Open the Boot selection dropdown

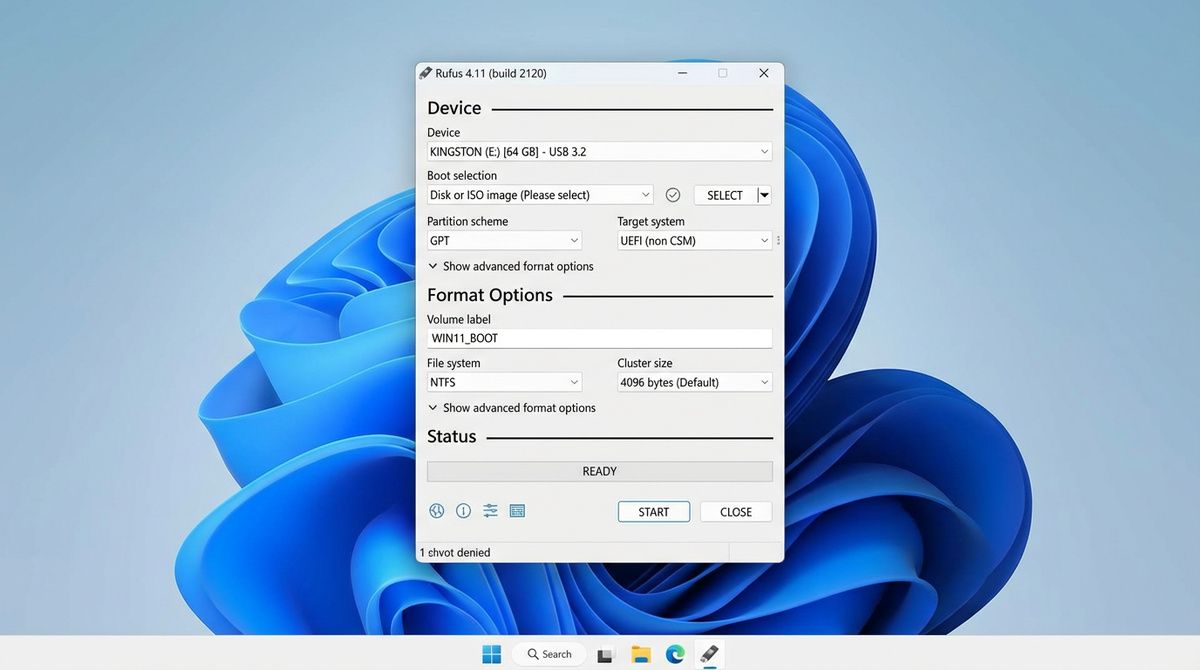540,195
